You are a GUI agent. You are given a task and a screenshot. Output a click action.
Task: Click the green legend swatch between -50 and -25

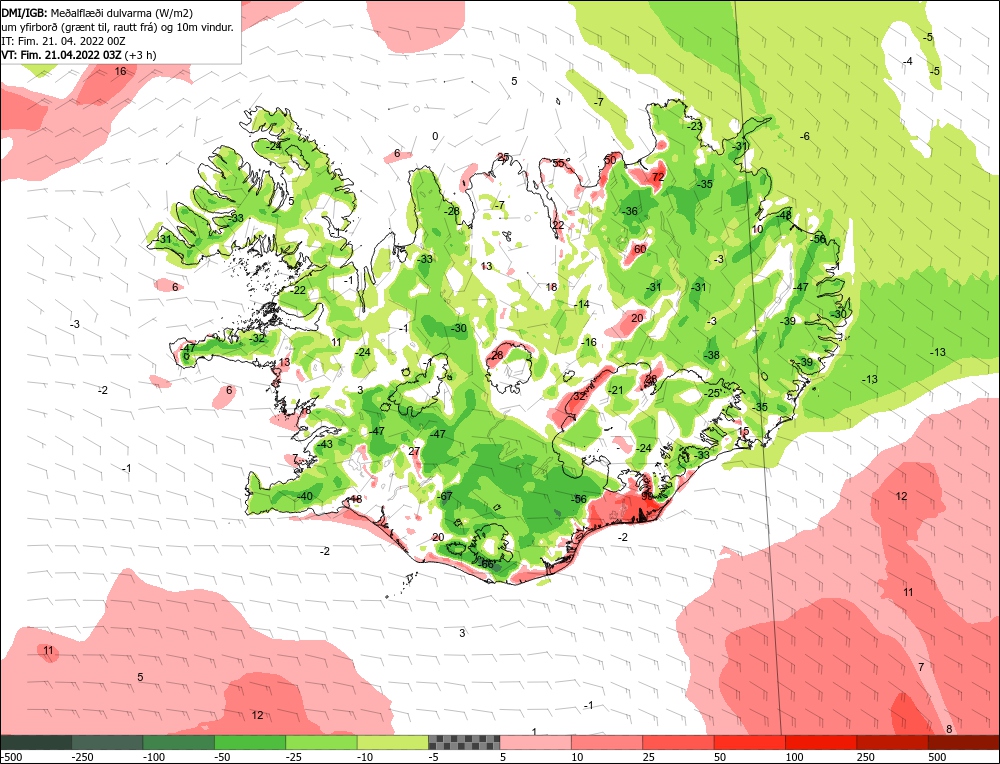tap(250, 742)
